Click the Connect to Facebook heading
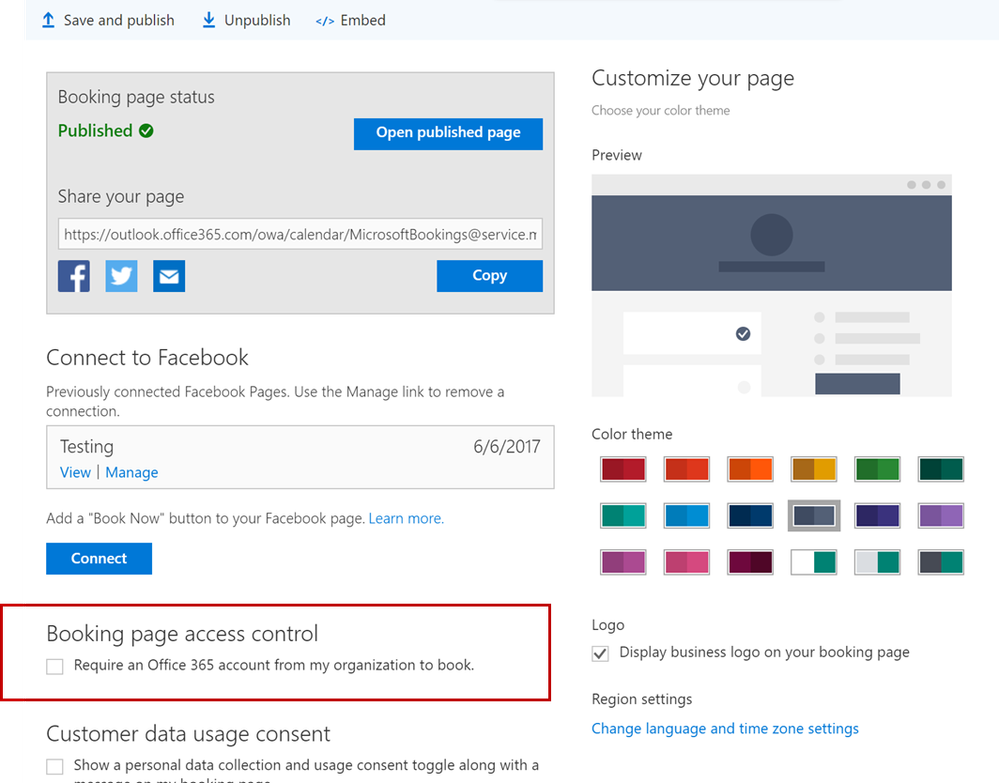This screenshot has width=999, height=783. click(147, 357)
